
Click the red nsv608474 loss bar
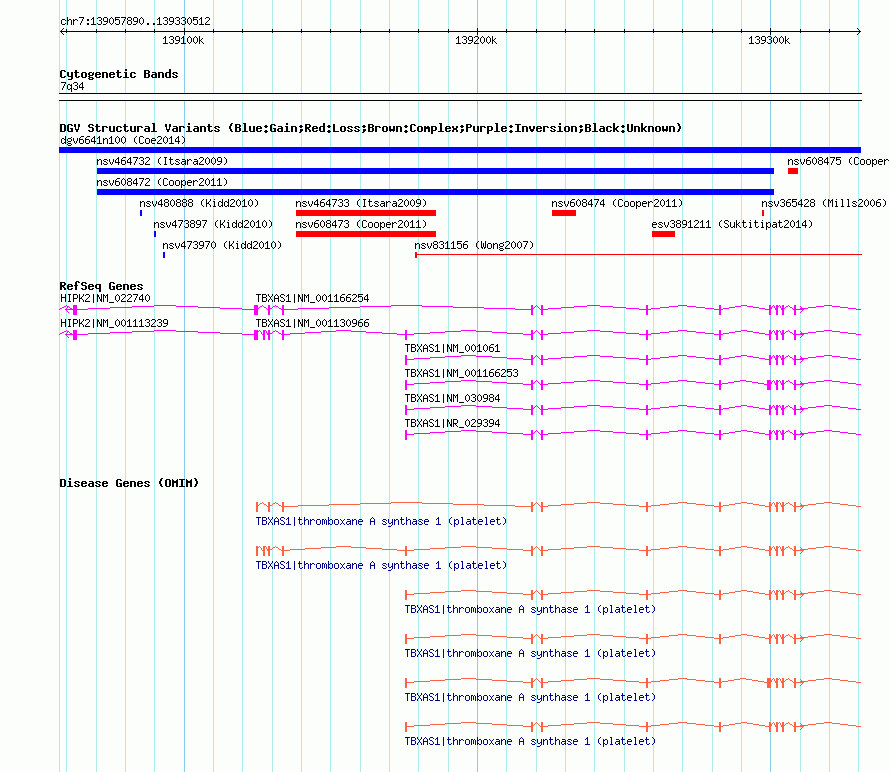tap(564, 213)
